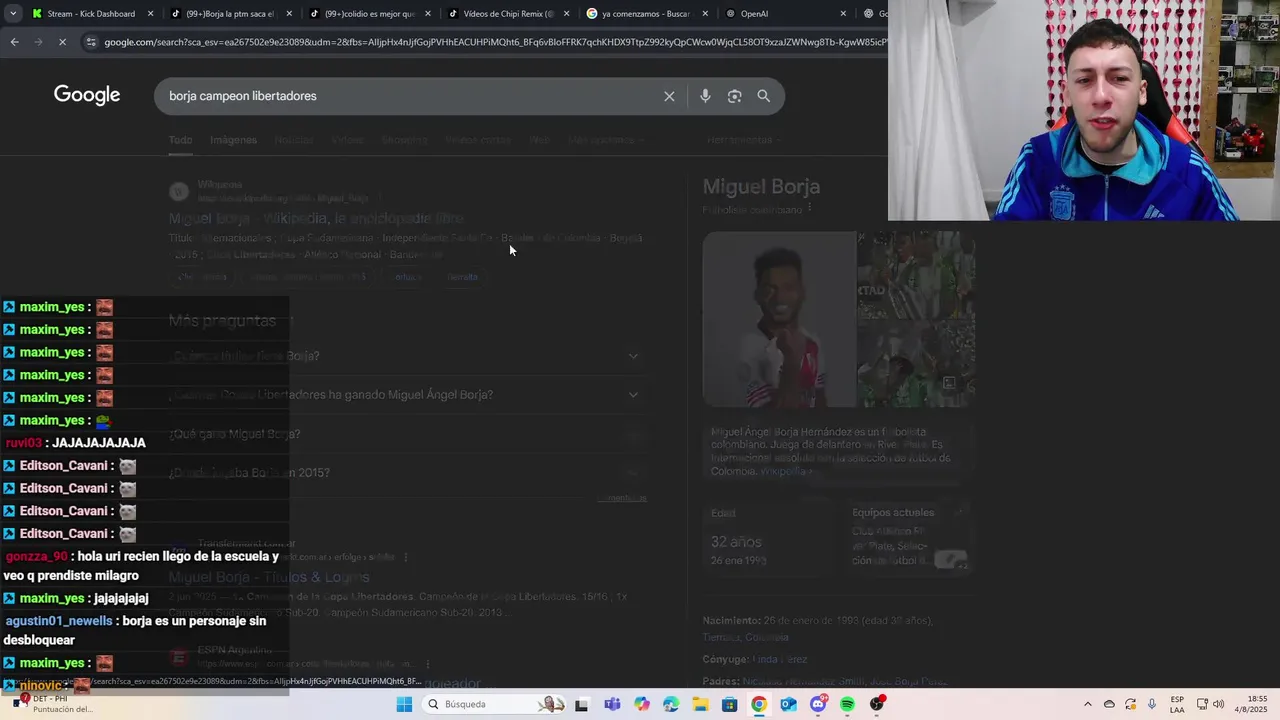
Task: Switch ESP LAA keyboard language
Action: point(1177,704)
